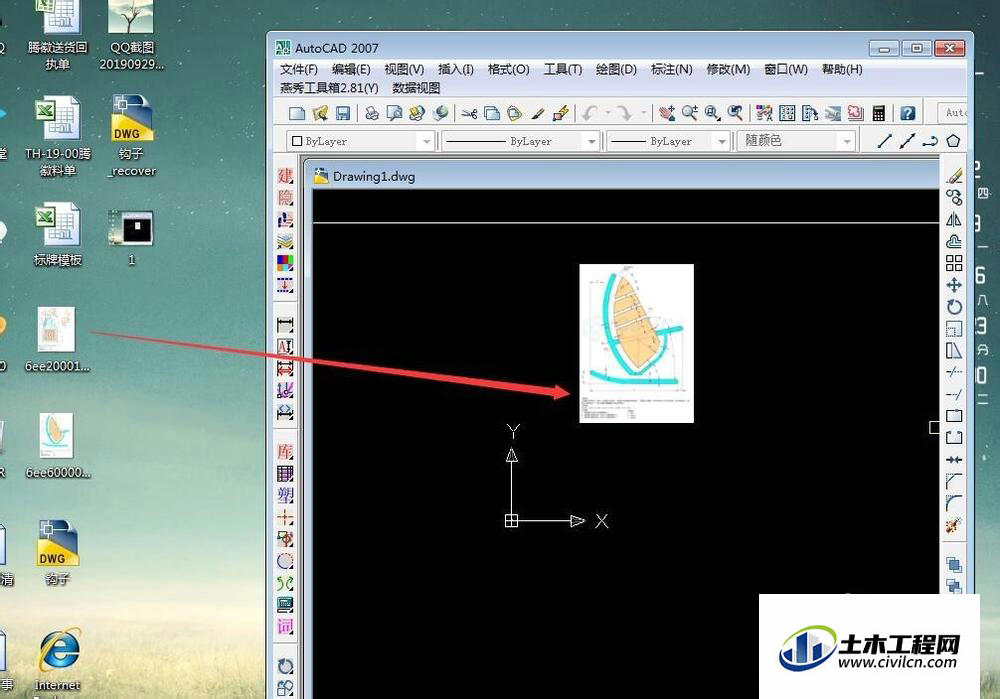Select the Construction Line tool

click(x=907, y=141)
